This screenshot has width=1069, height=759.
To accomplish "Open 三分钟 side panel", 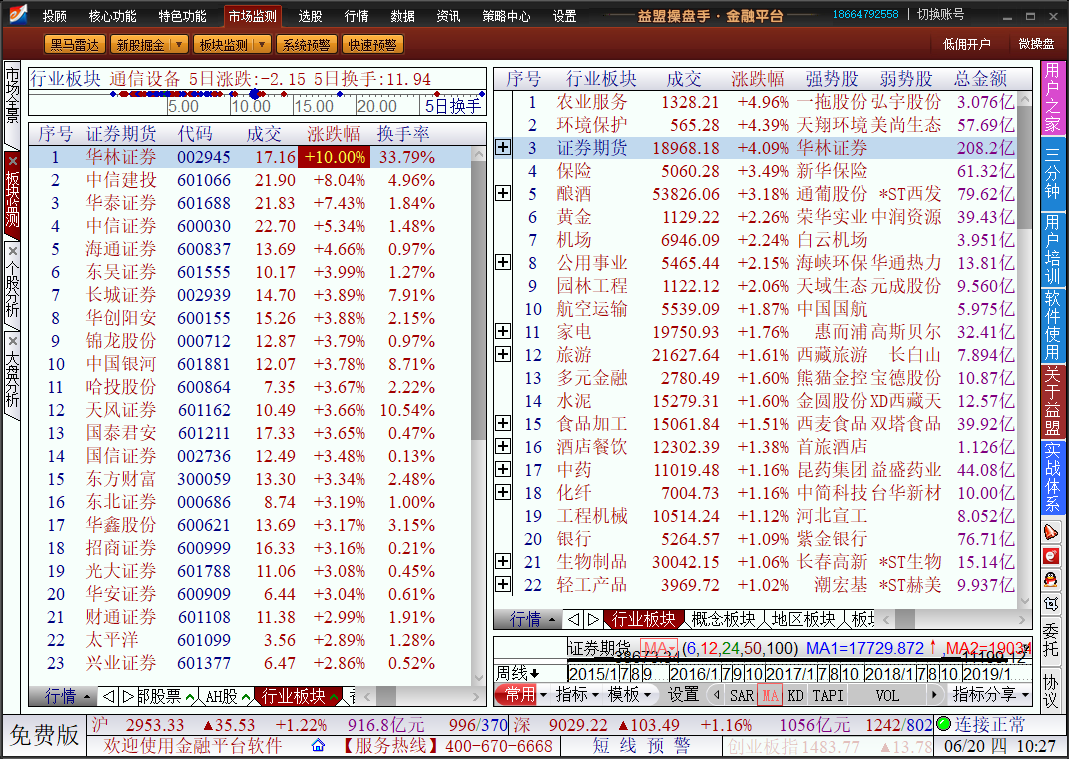I will tap(1053, 173).
